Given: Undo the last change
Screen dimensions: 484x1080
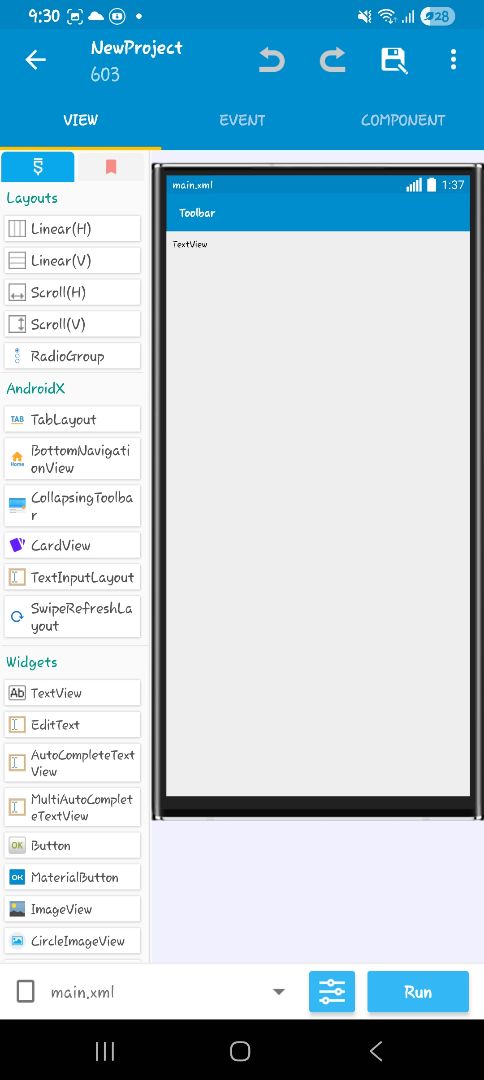Looking at the screenshot, I should tap(272, 61).
